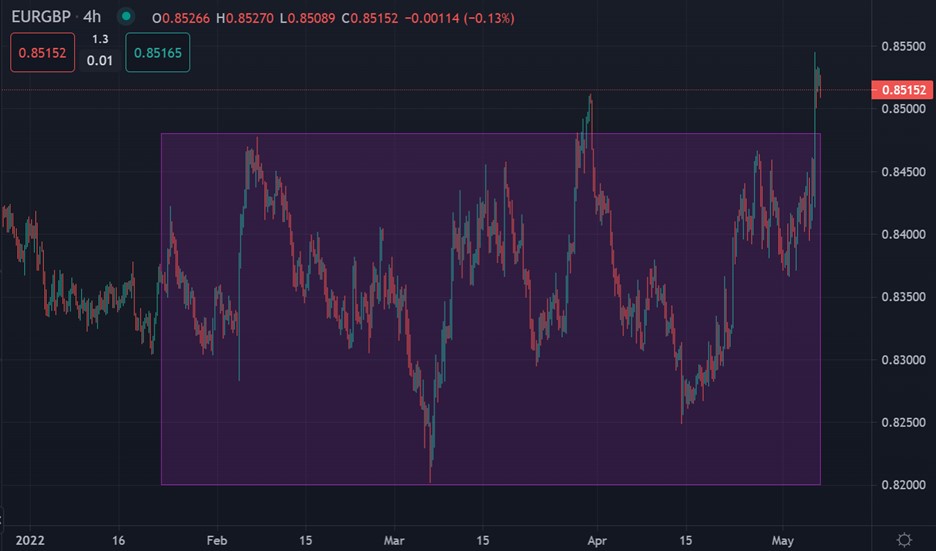Click the 16 date label on time axis
This screenshot has width=936, height=551.
click(119, 540)
